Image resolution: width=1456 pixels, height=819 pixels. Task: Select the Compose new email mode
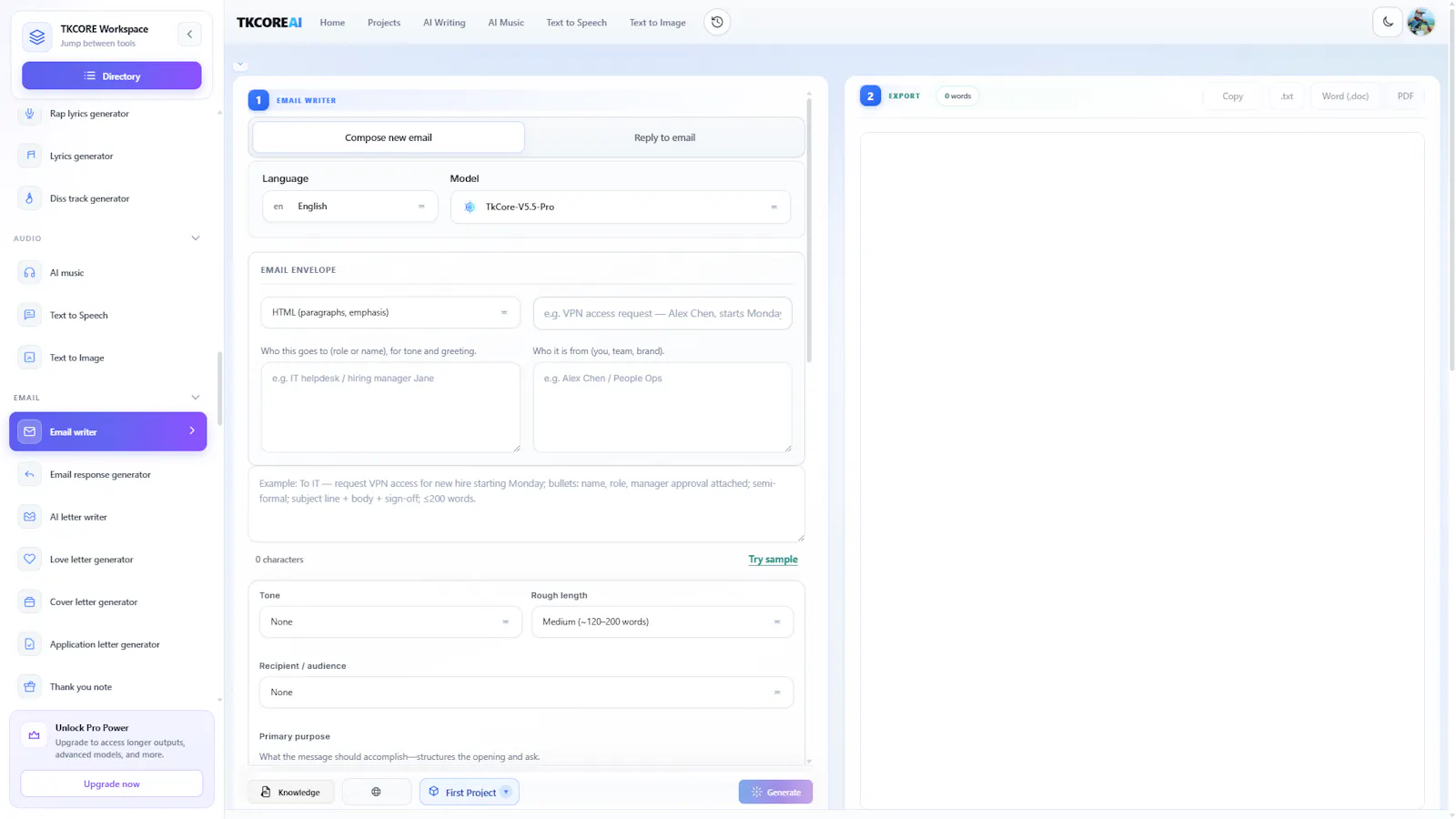[389, 137]
